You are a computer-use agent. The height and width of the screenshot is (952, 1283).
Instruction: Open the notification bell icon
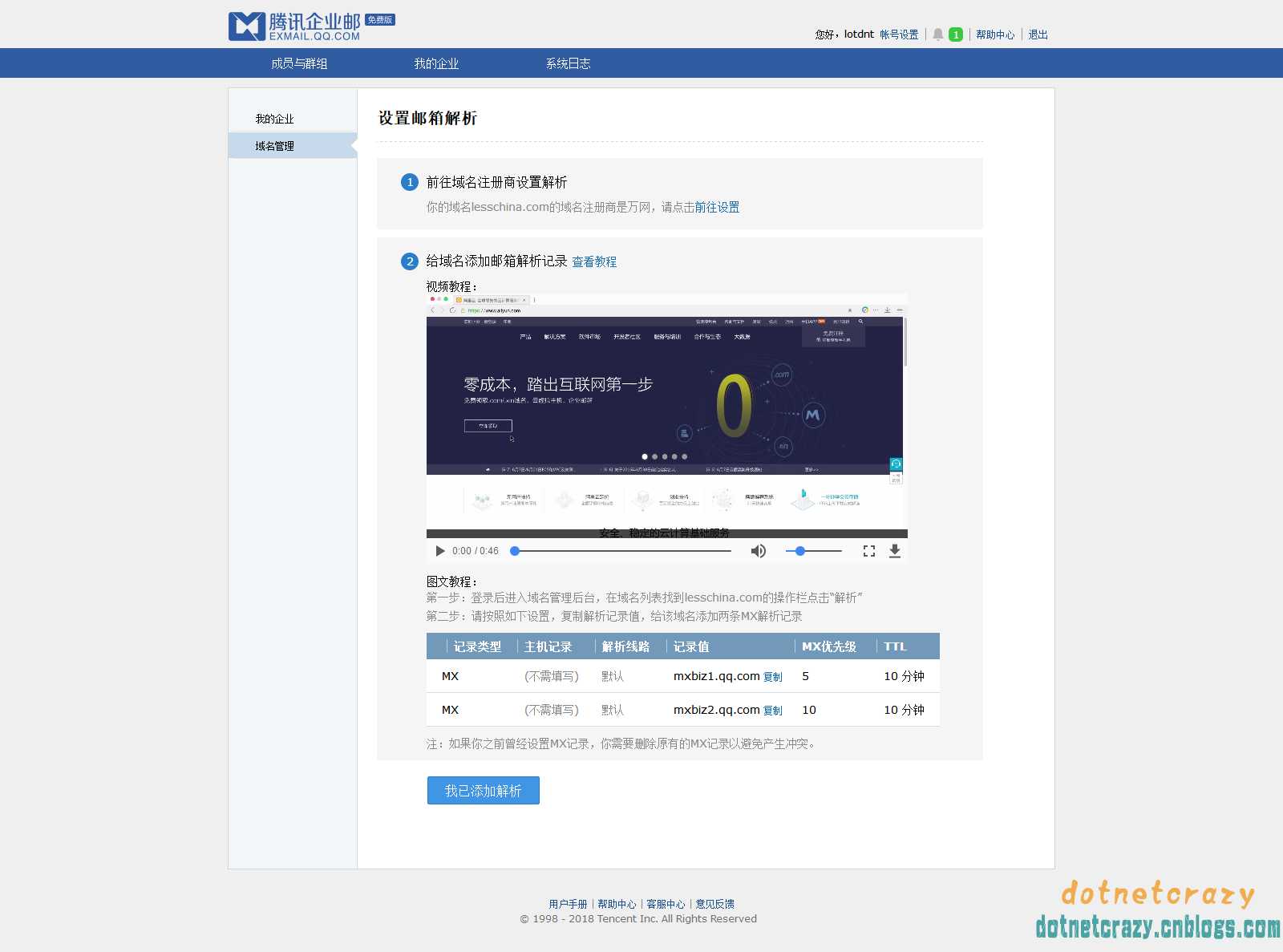pos(937,34)
